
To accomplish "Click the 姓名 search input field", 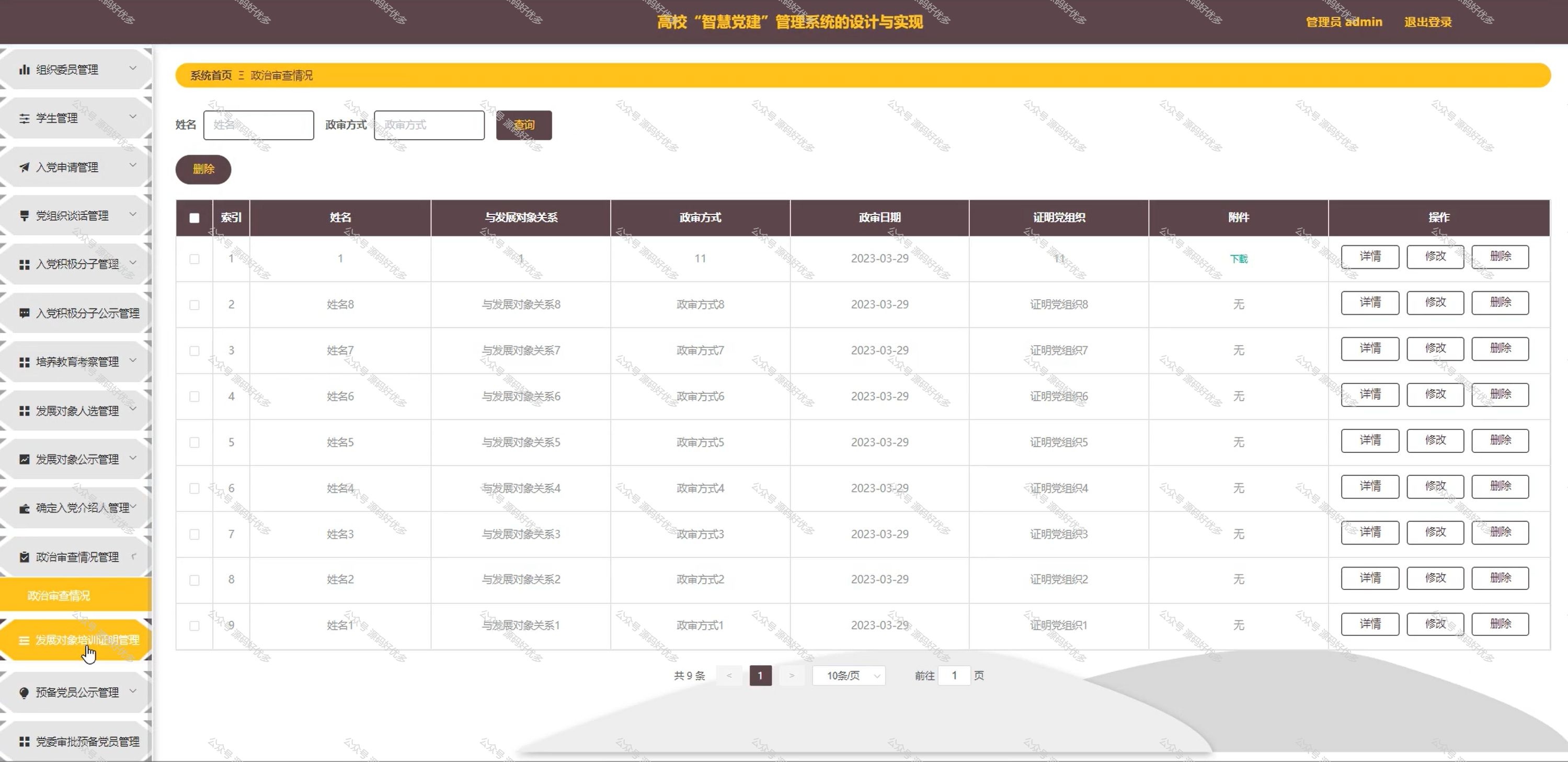I will tap(259, 125).
